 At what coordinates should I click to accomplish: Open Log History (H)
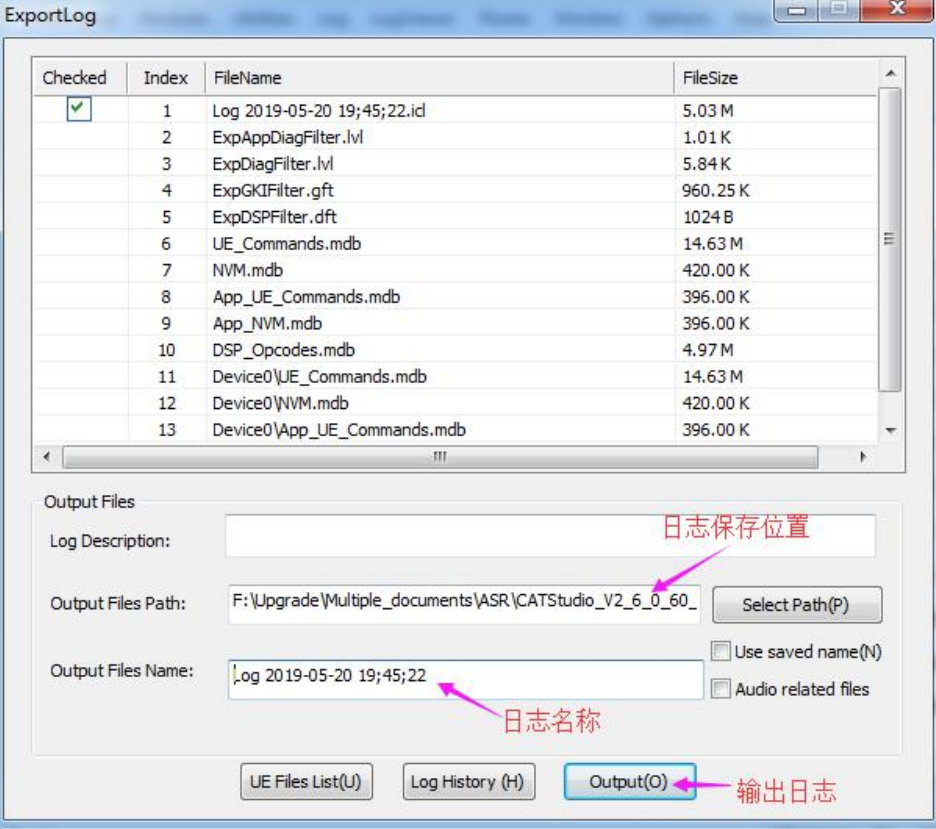467,782
